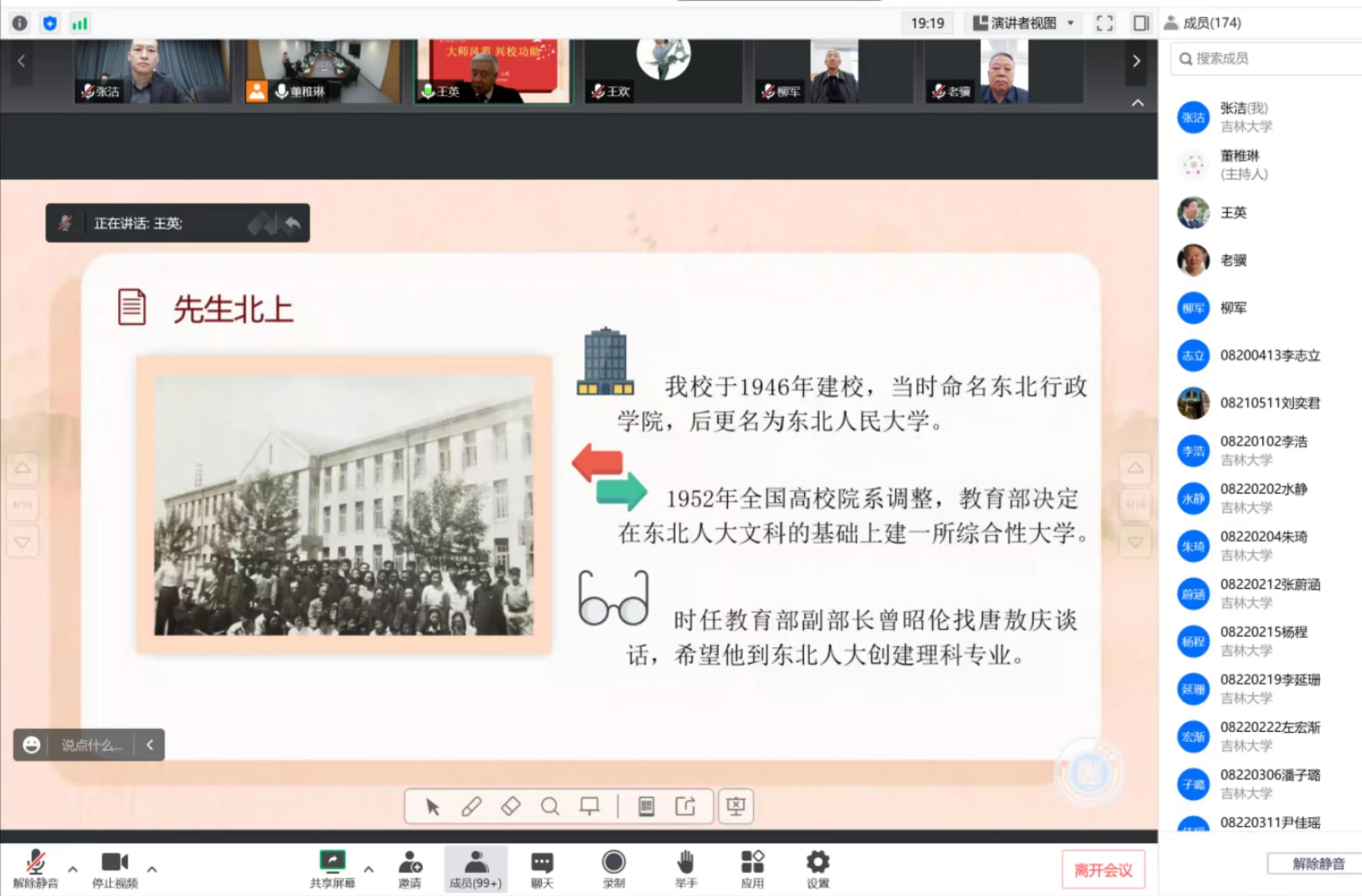Select the eraser annotation tool

[x=511, y=806]
